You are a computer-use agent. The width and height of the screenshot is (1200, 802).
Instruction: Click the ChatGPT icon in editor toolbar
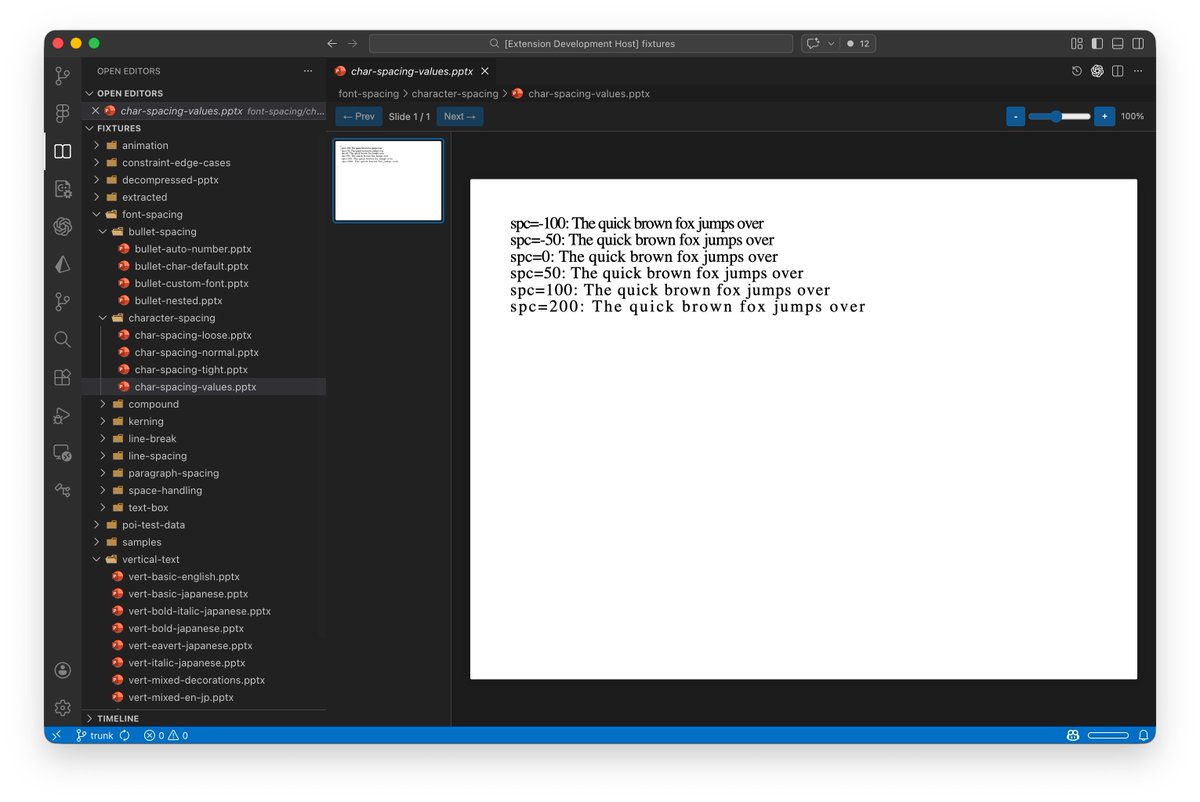pos(1097,71)
